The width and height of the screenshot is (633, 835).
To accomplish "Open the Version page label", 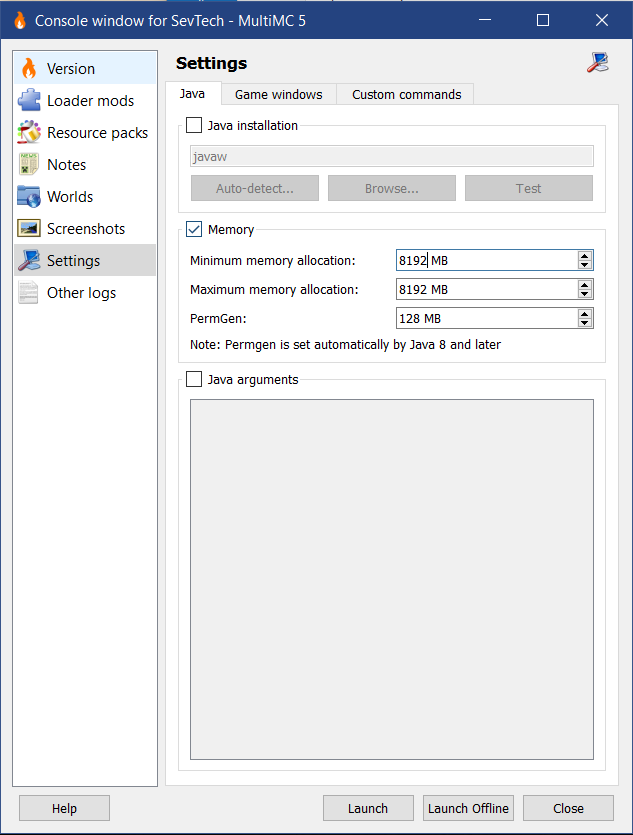I will pos(71,69).
